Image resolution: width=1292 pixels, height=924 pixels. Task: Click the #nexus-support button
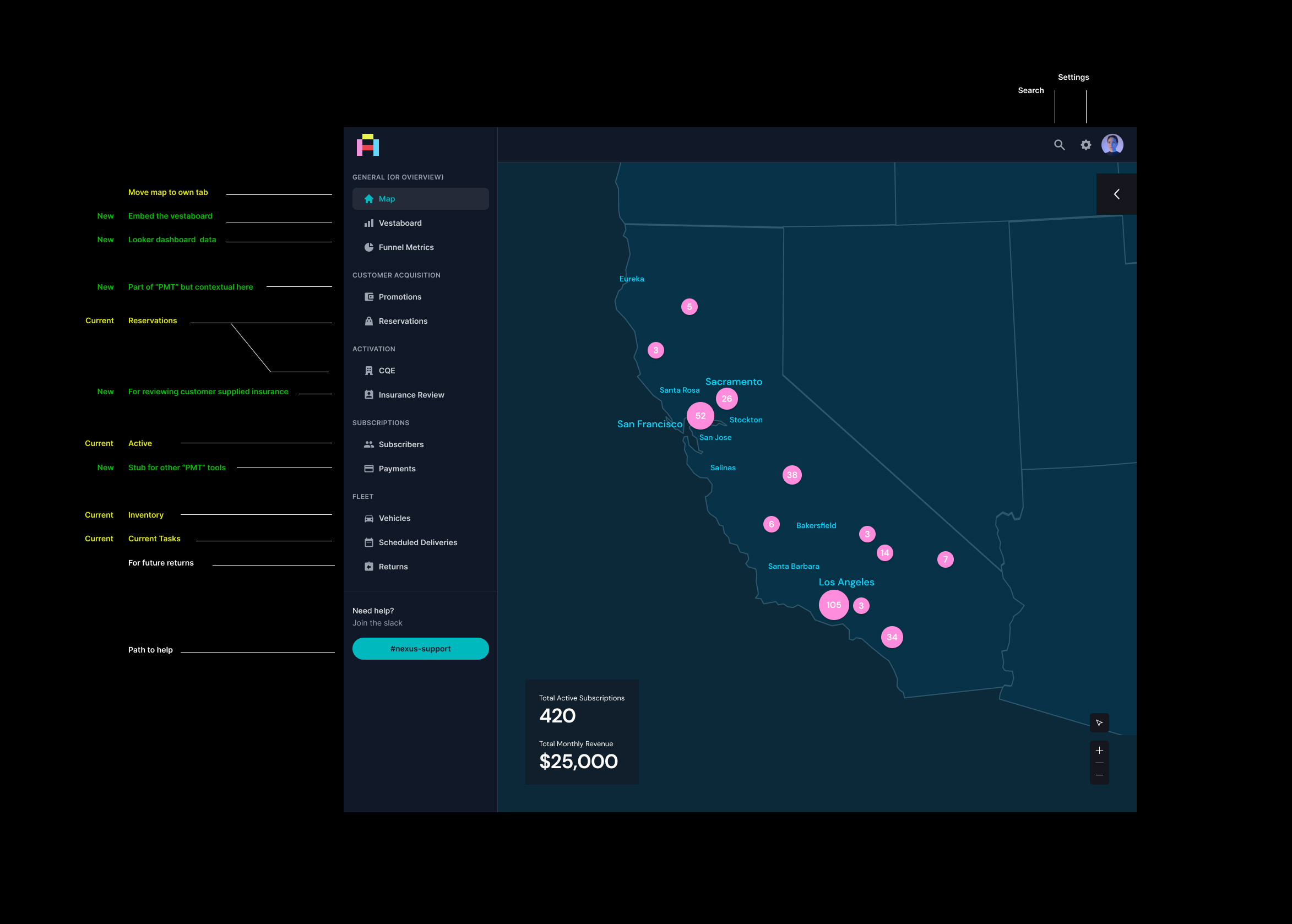coord(420,649)
